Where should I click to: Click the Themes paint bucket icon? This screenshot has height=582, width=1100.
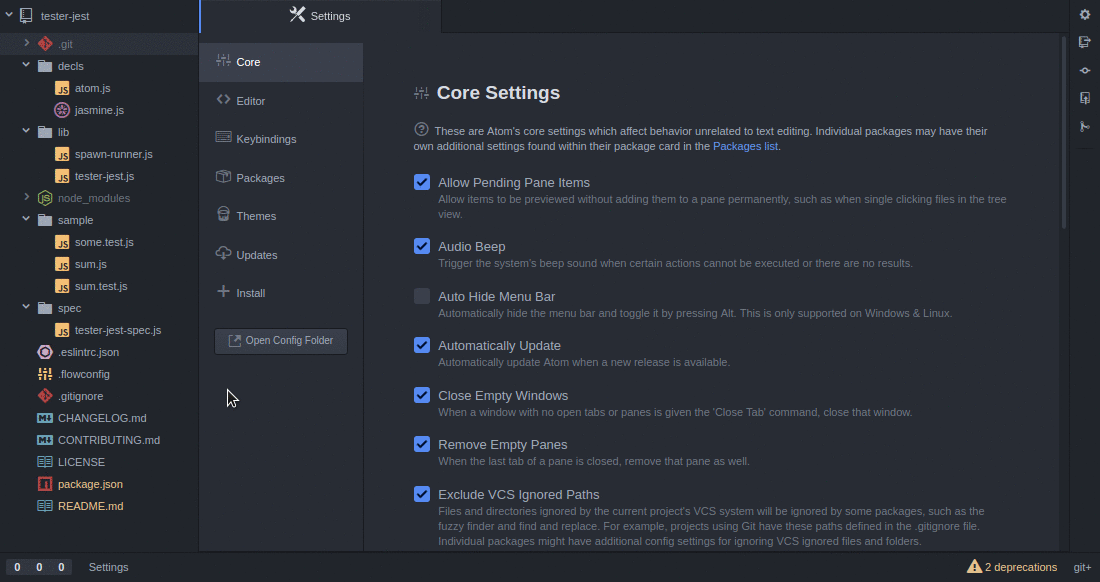coord(223,215)
